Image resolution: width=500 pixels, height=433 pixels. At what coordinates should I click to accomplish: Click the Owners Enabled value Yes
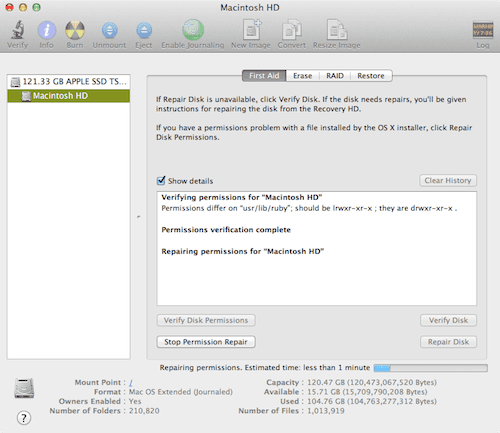coord(135,401)
